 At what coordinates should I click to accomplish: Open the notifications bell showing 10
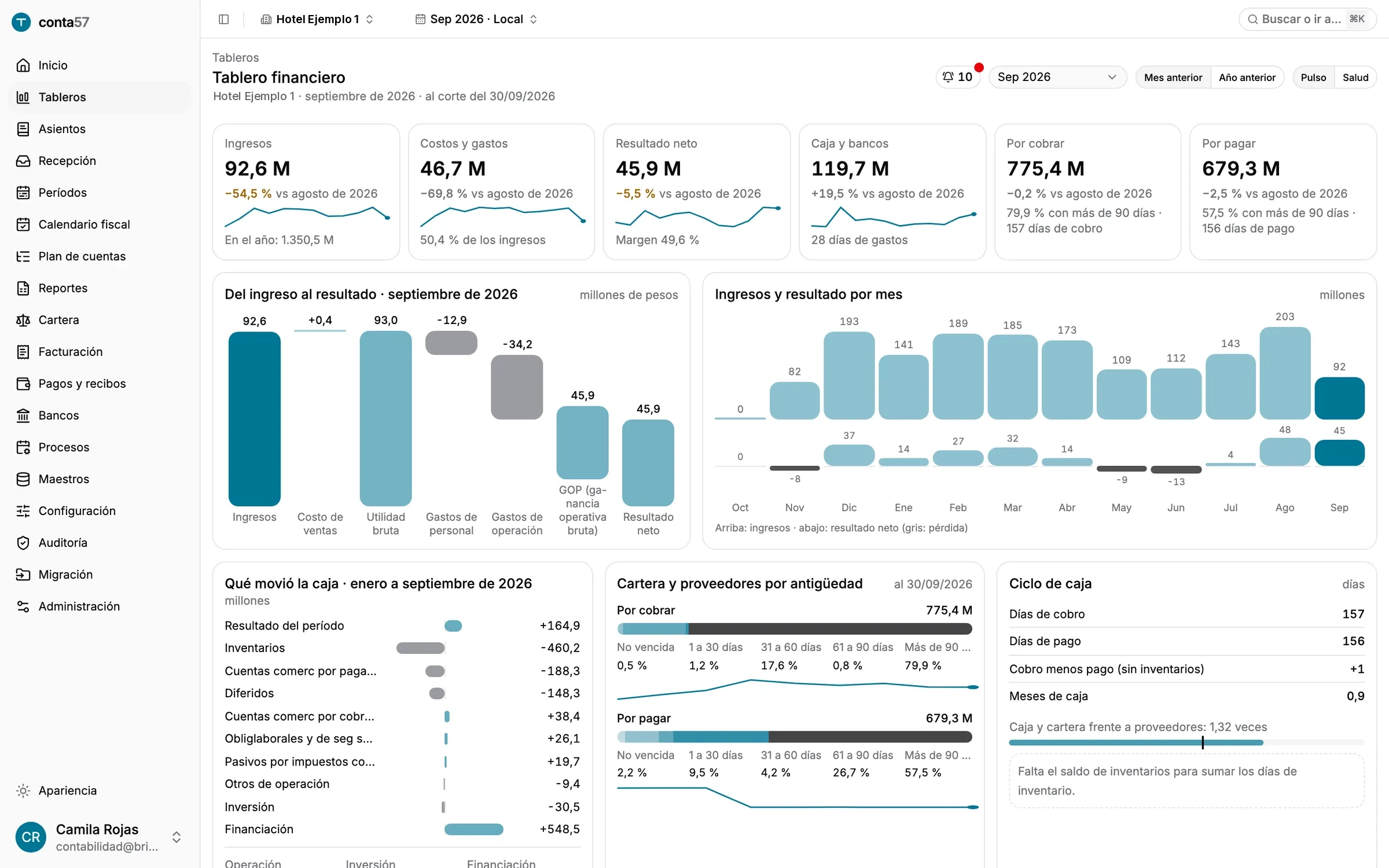[958, 77]
